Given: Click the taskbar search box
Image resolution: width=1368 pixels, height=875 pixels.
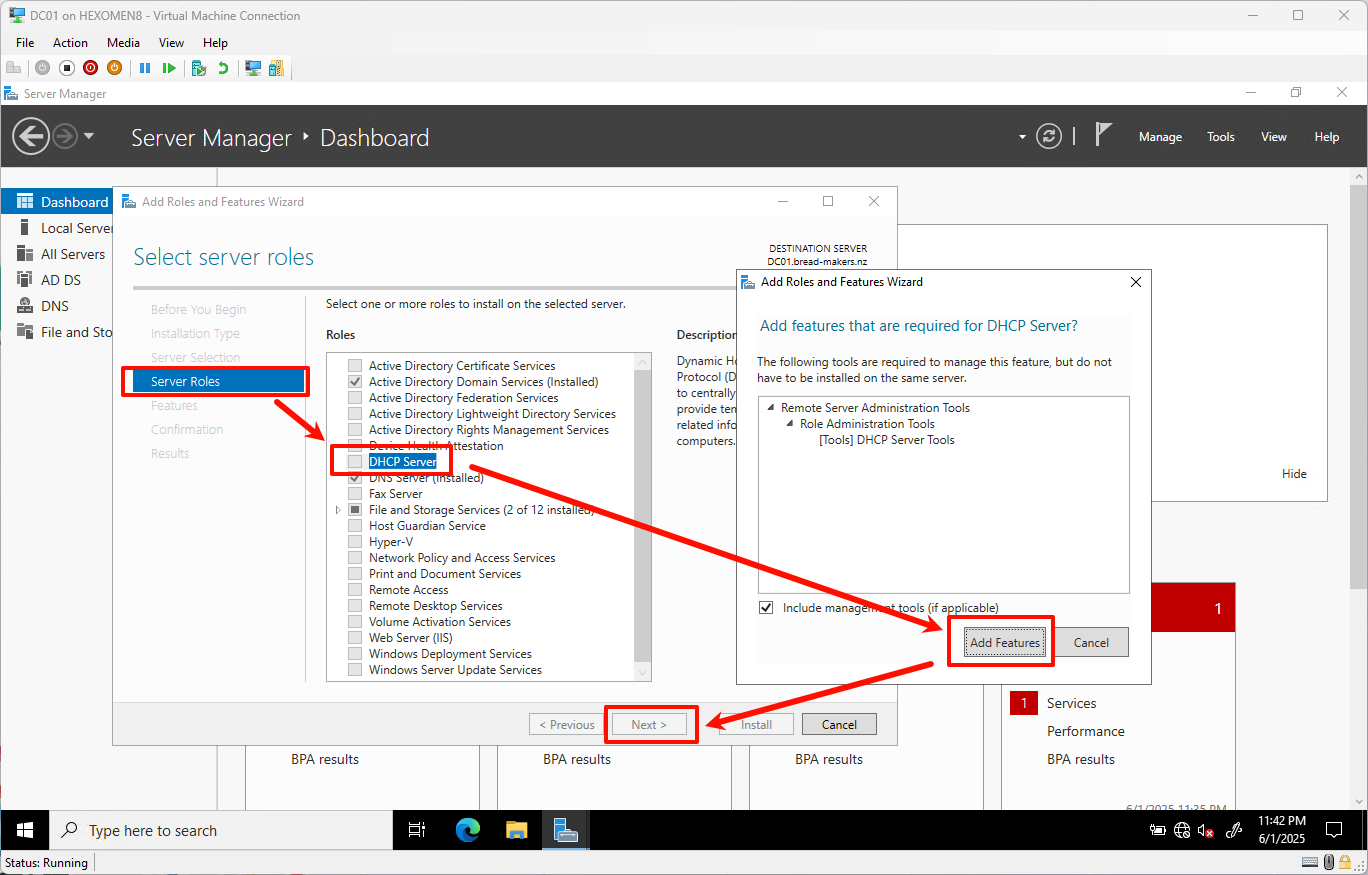Looking at the screenshot, I should [220, 830].
